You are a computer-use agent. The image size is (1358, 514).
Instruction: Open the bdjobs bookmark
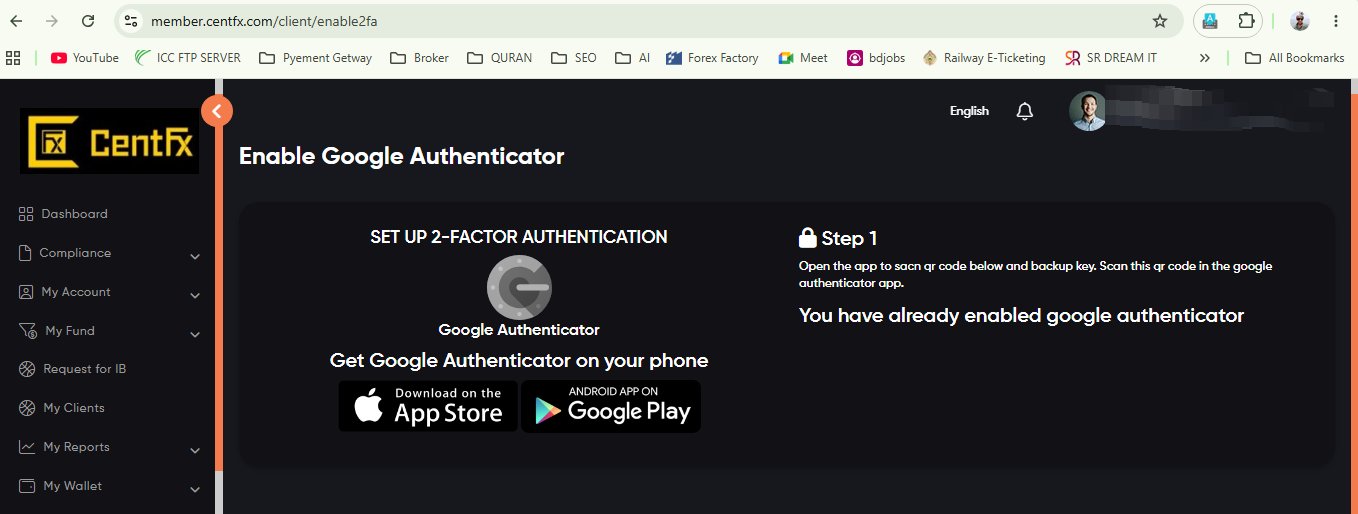click(x=876, y=58)
